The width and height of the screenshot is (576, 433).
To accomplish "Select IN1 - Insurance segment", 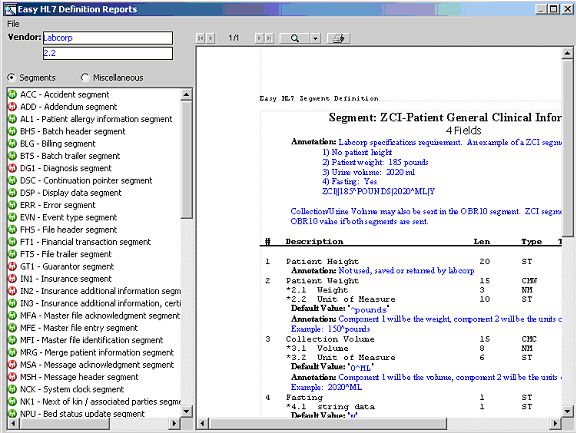I will click(66, 279).
